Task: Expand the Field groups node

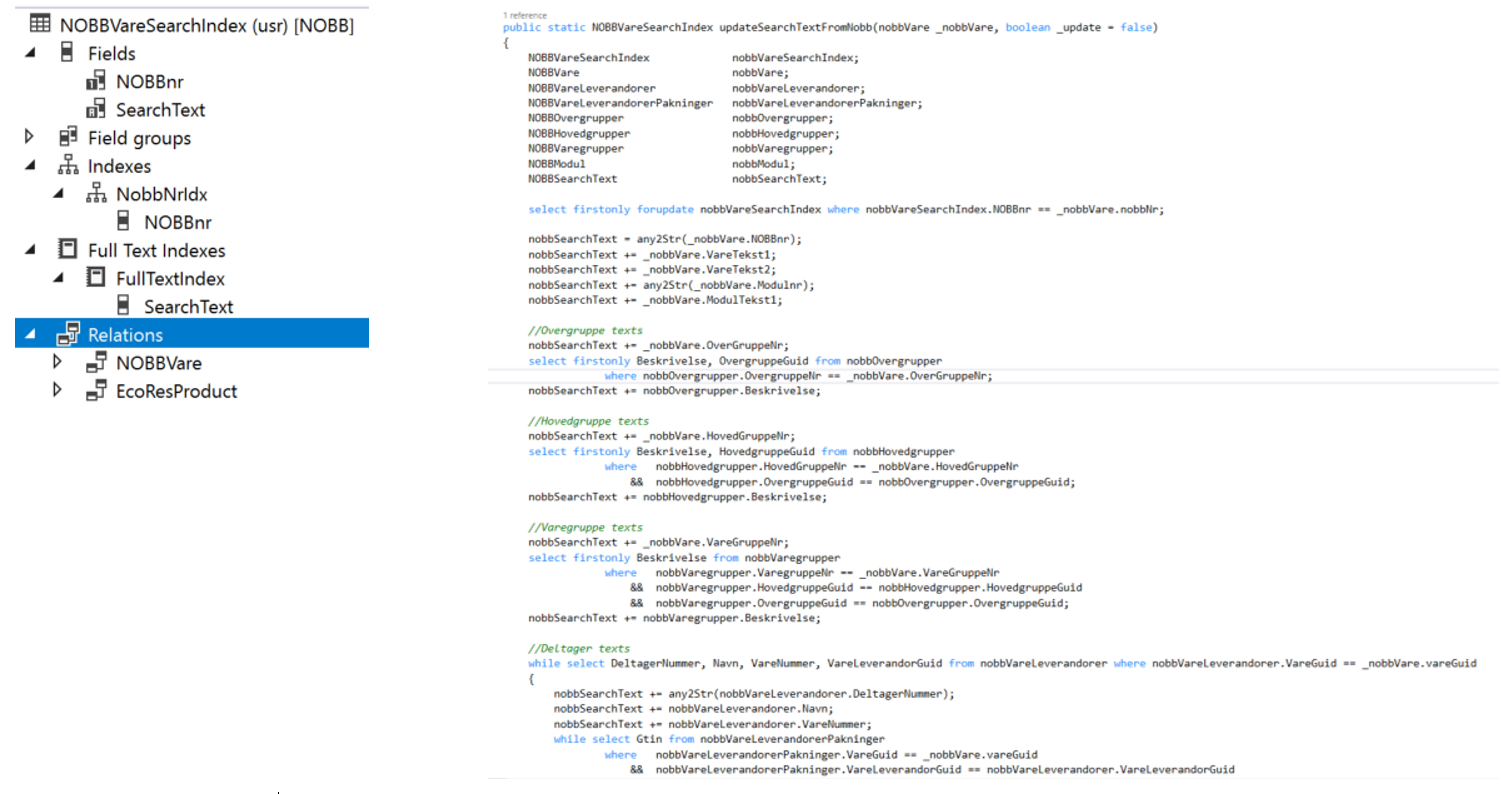Action: click(30, 137)
